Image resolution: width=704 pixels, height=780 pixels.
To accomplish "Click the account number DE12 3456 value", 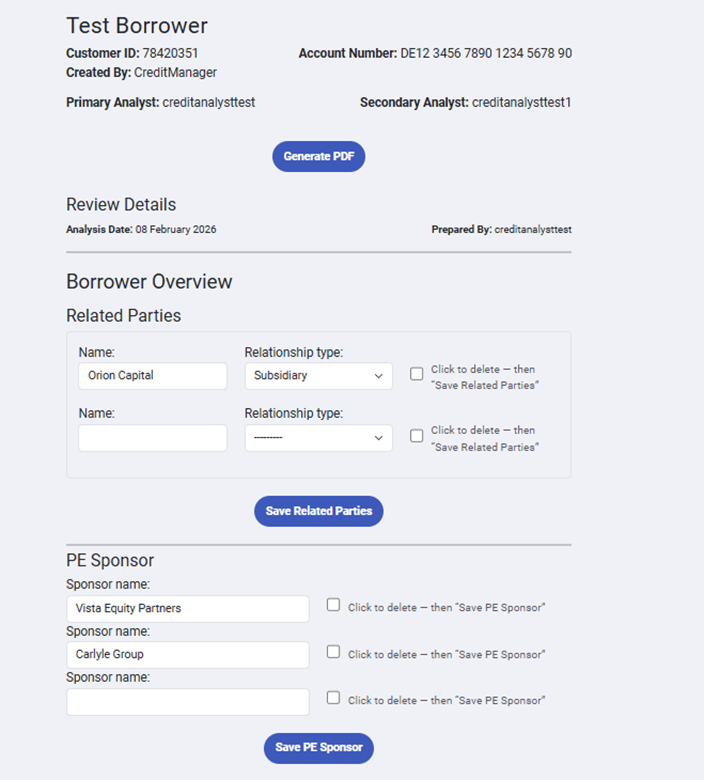I will [x=486, y=53].
